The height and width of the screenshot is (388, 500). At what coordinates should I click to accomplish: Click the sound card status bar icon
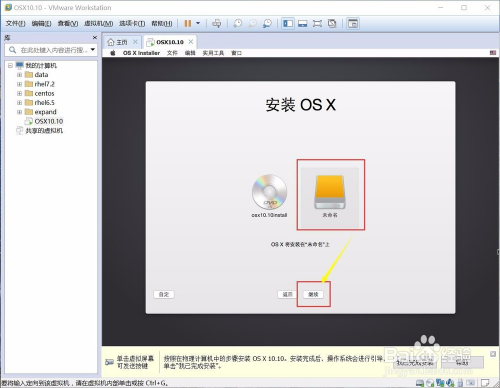tap(450, 383)
